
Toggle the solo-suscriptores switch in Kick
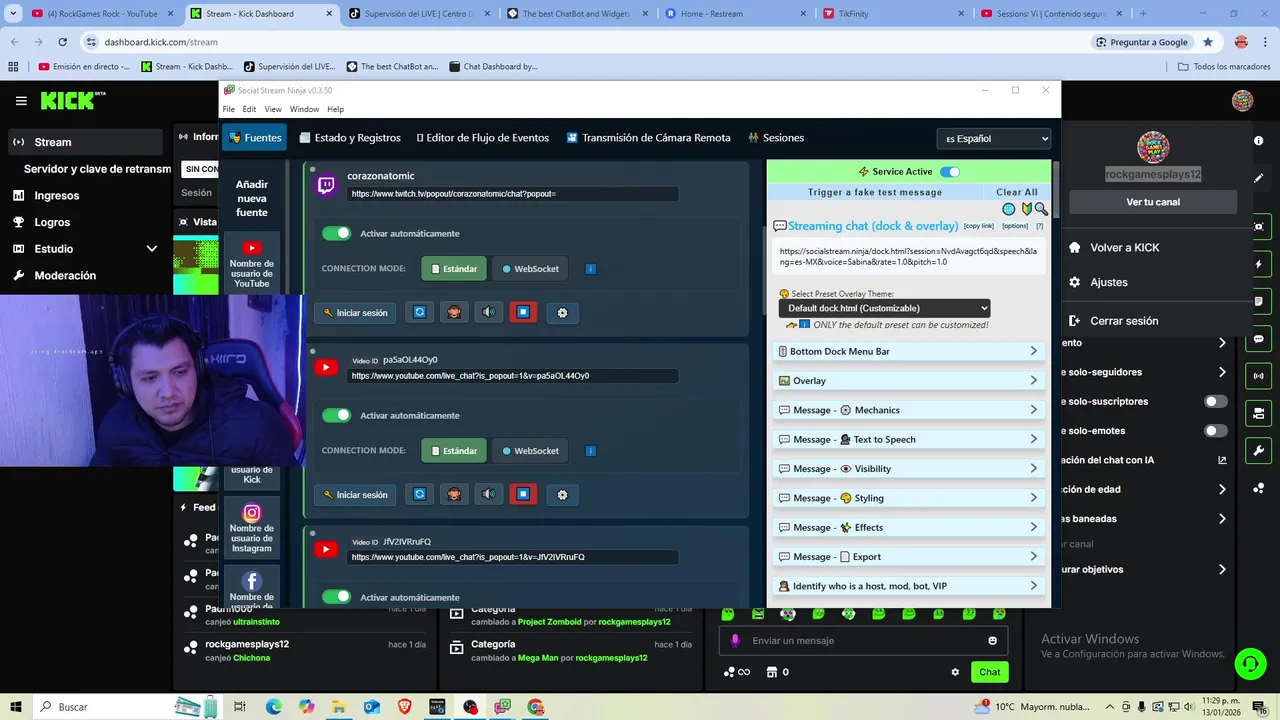coord(1215,402)
